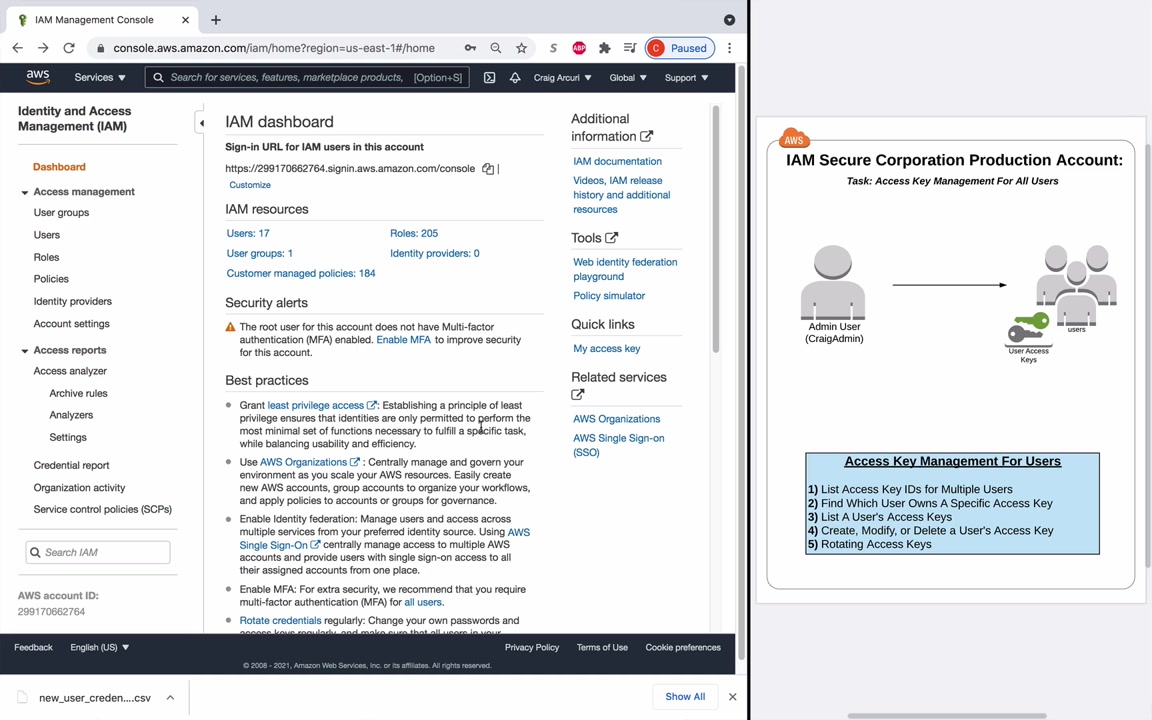This screenshot has width=1152, height=720.
Task: Open the notifications bell icon
Action: pyautogui.click(x=515, y=77)
